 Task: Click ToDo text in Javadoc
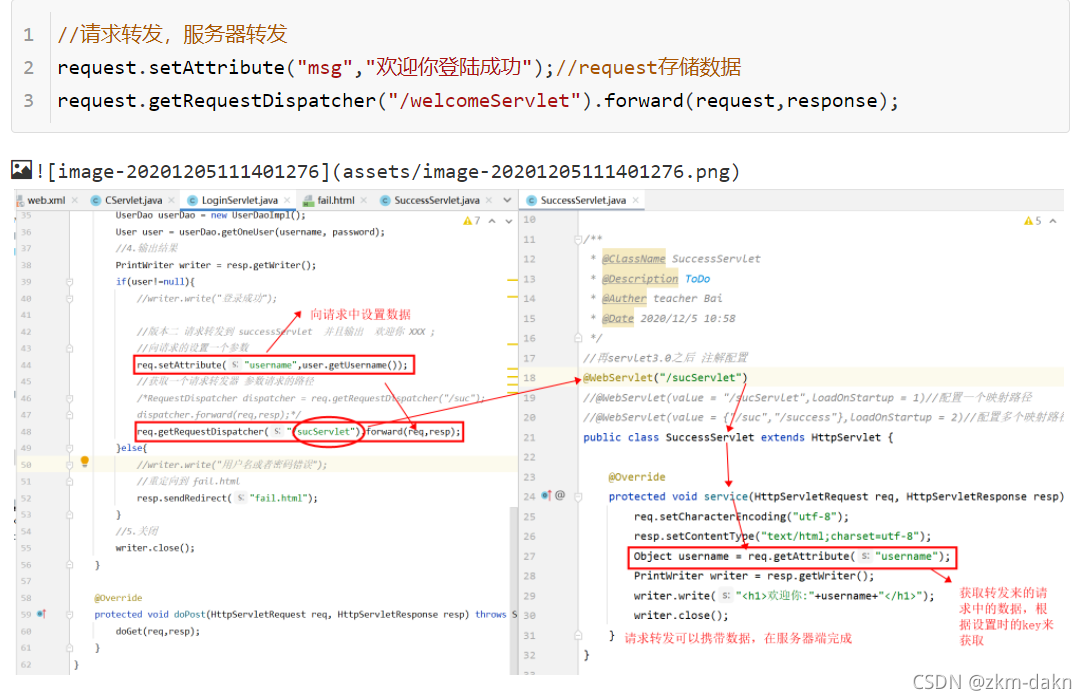tap(697, 279)
